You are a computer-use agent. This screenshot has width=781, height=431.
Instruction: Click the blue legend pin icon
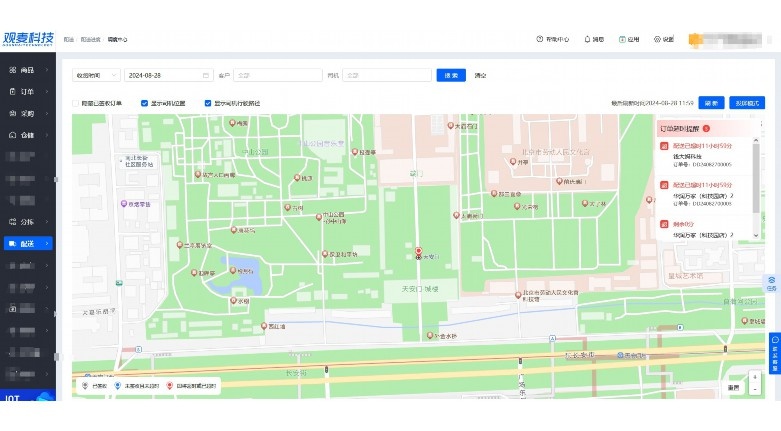click(118, 386)
